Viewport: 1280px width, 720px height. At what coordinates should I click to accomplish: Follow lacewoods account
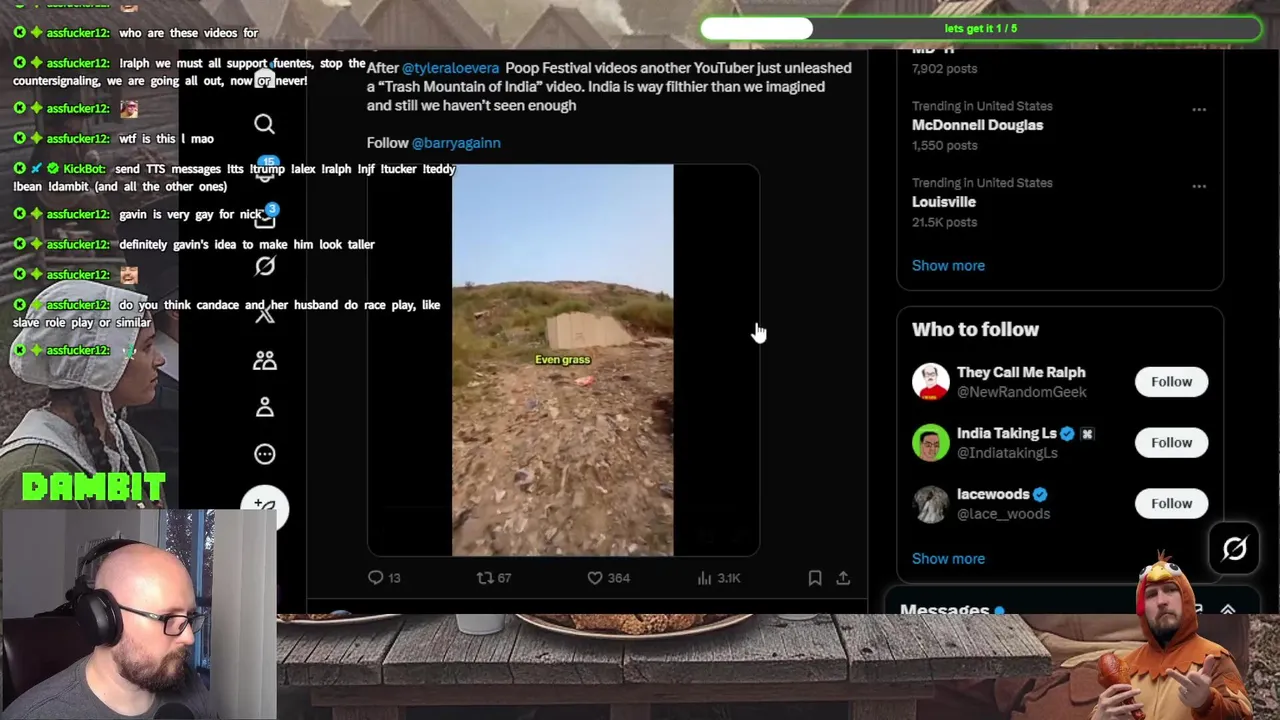pos(1171,503)
